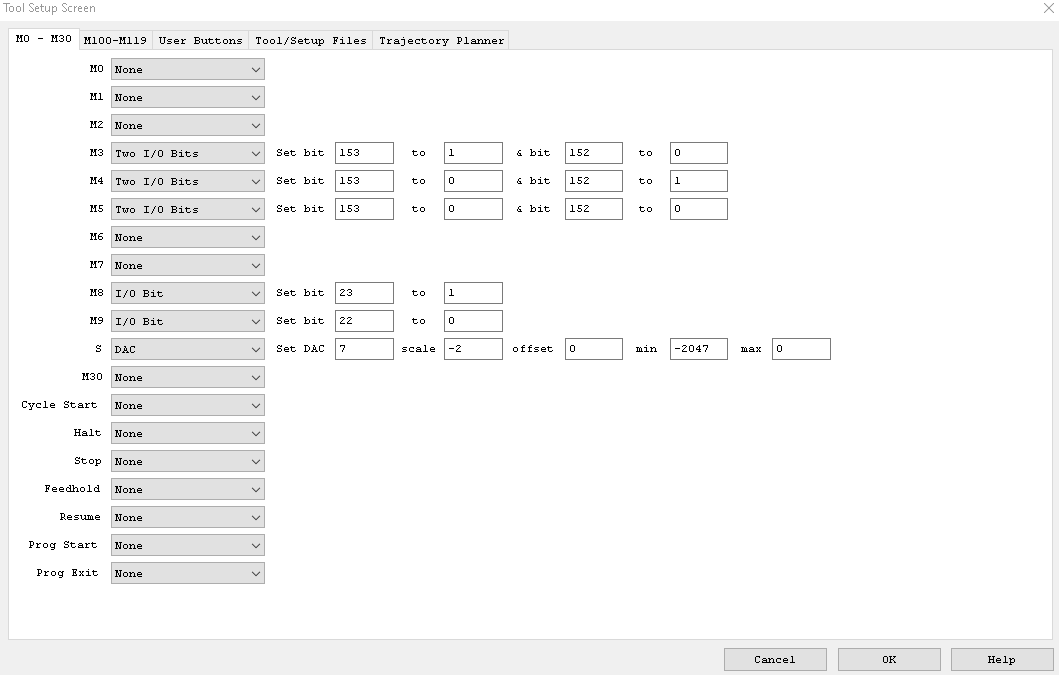Open the Cycle Start action dropdown
Viewport: 1059px width, 675px height.
[x=187, y=406]
